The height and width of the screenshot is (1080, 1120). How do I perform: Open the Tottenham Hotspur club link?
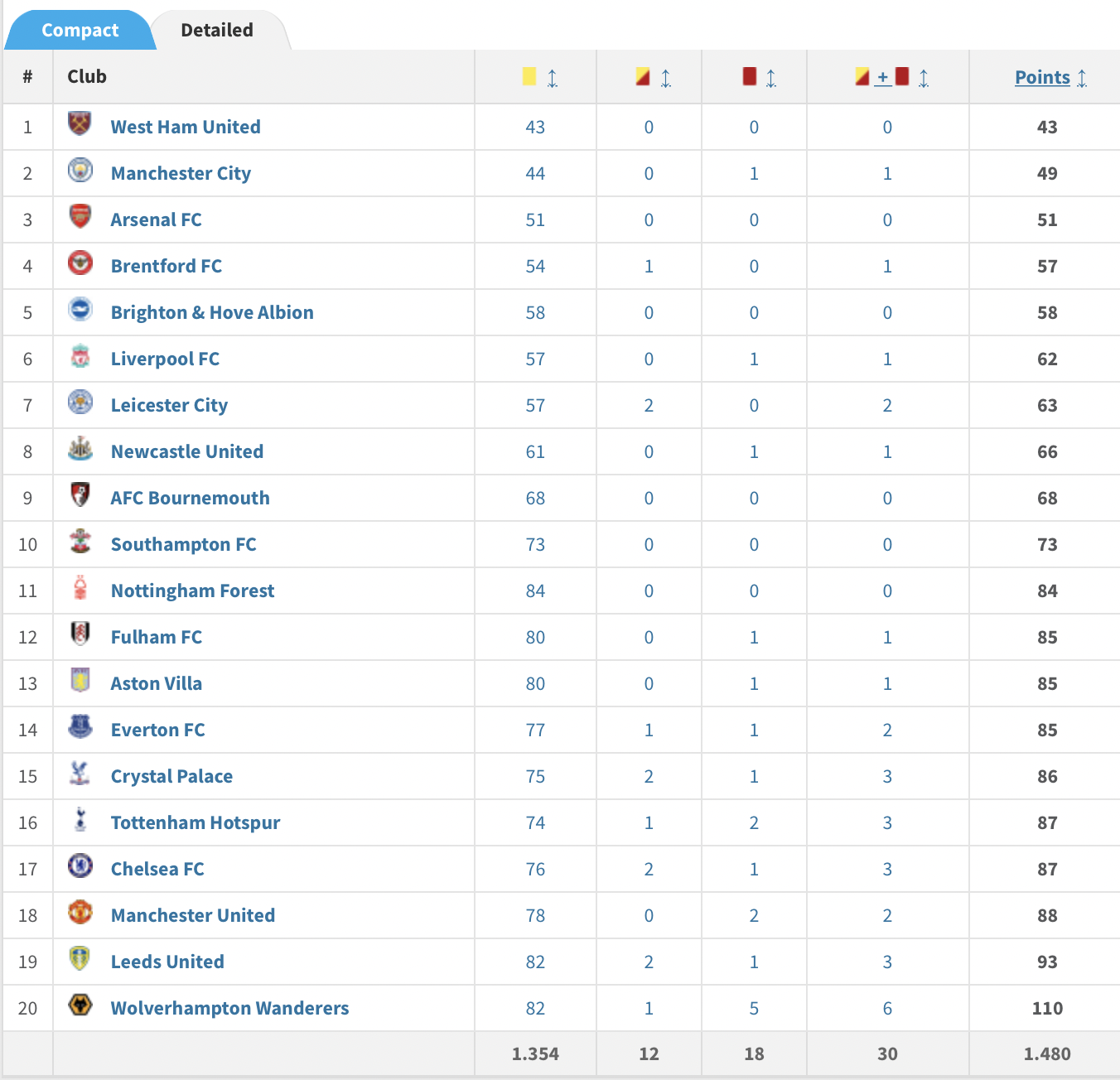coord(196,822)
